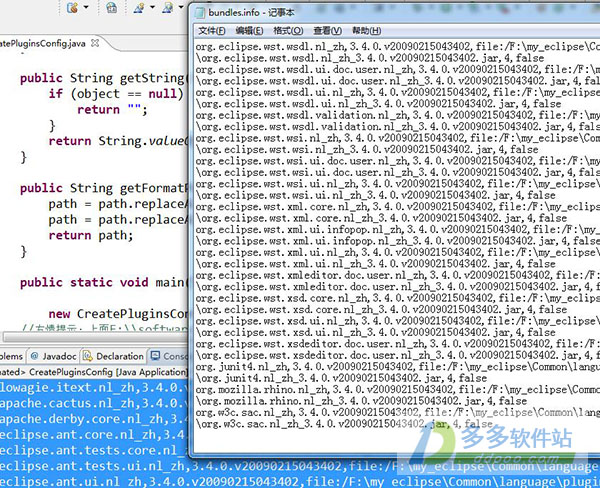Click Notepad line 'org.junit4.nl_zh,3.4.0'
This screenshot has width=600, height=488.
pyautogui.click(x=398, y=367)
